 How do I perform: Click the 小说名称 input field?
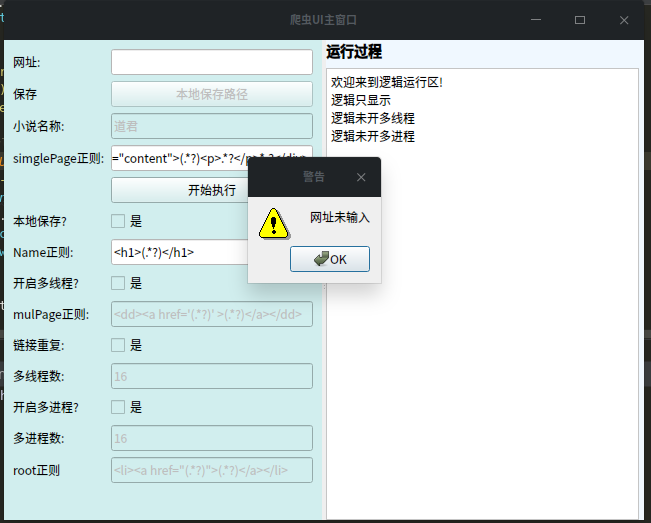[x=212, y=126]
